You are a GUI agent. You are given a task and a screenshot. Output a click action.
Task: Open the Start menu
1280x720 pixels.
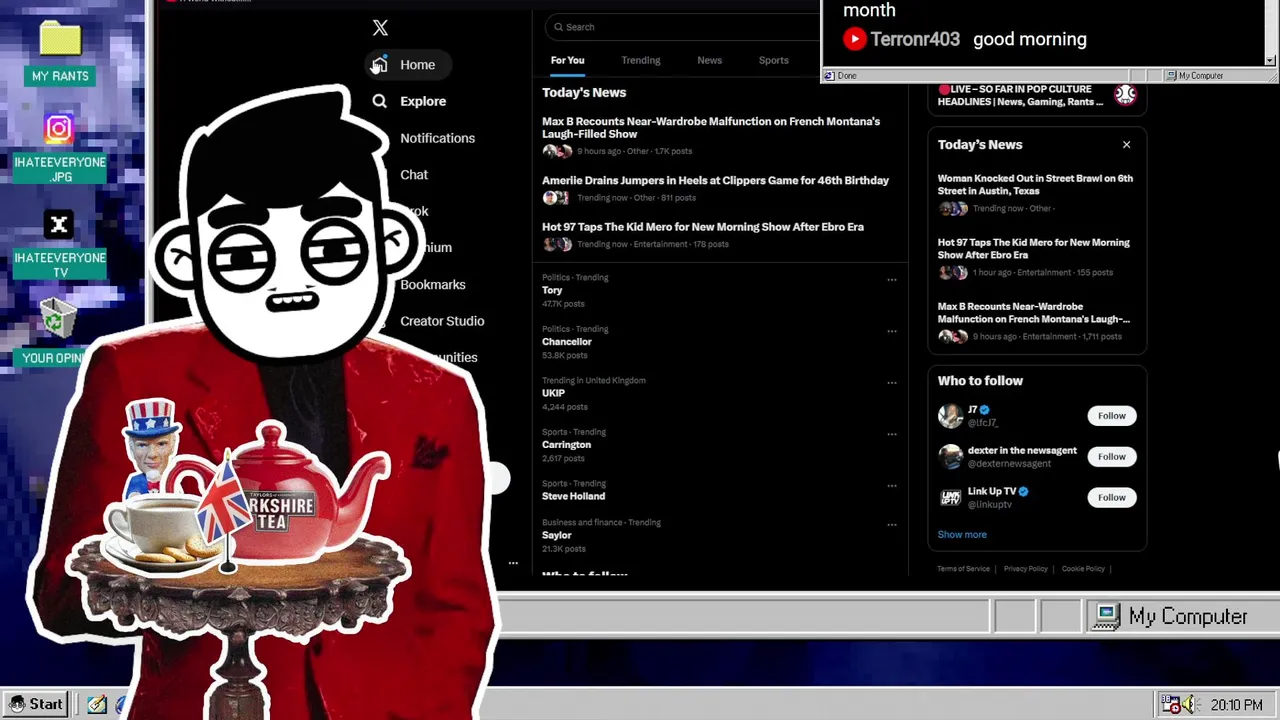[36, 704]
